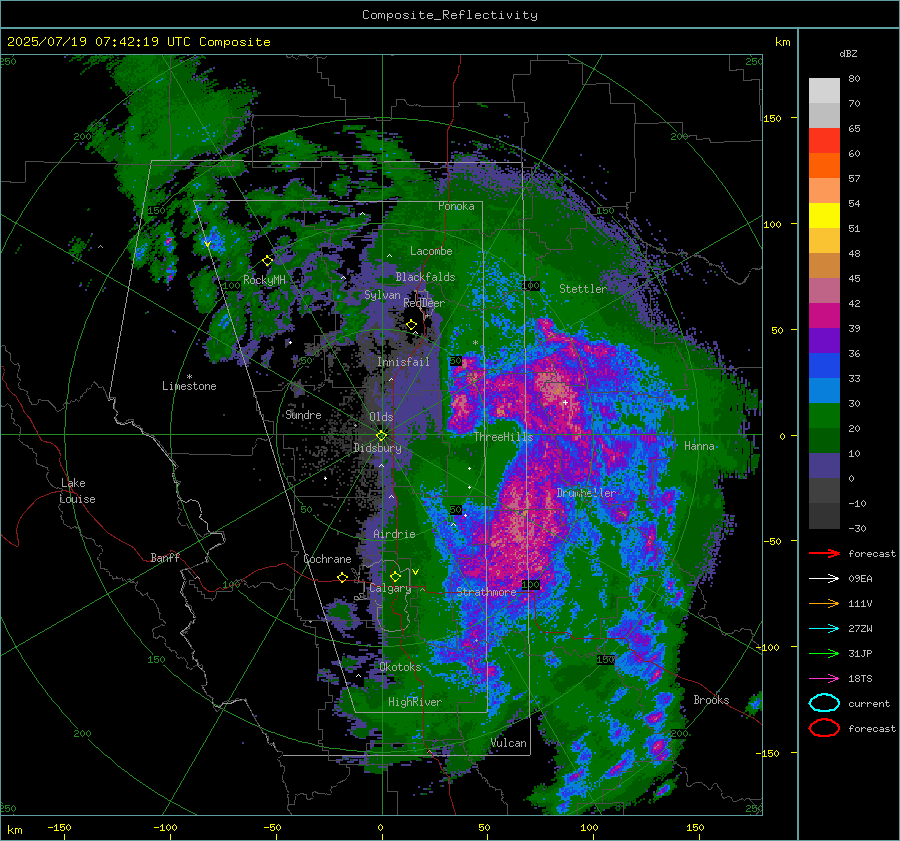The width and height of the screenshot is (900, 841).
Task: Click the Innisfail label
Action: coord(403,362)
